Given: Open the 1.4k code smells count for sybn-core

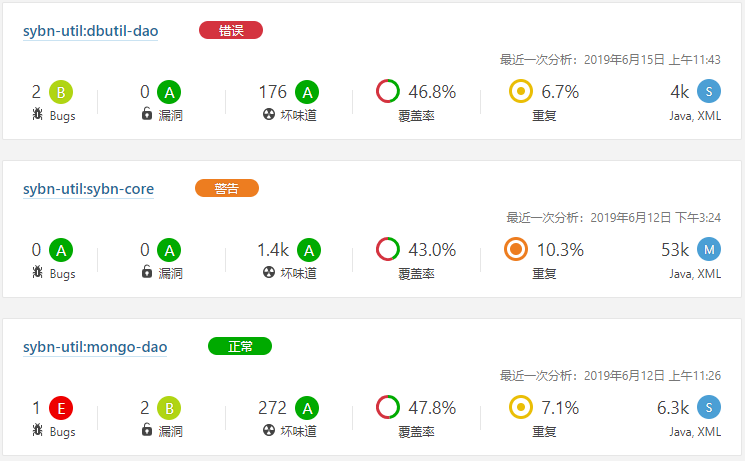Looking at the screenshot, I should point(272,250).
